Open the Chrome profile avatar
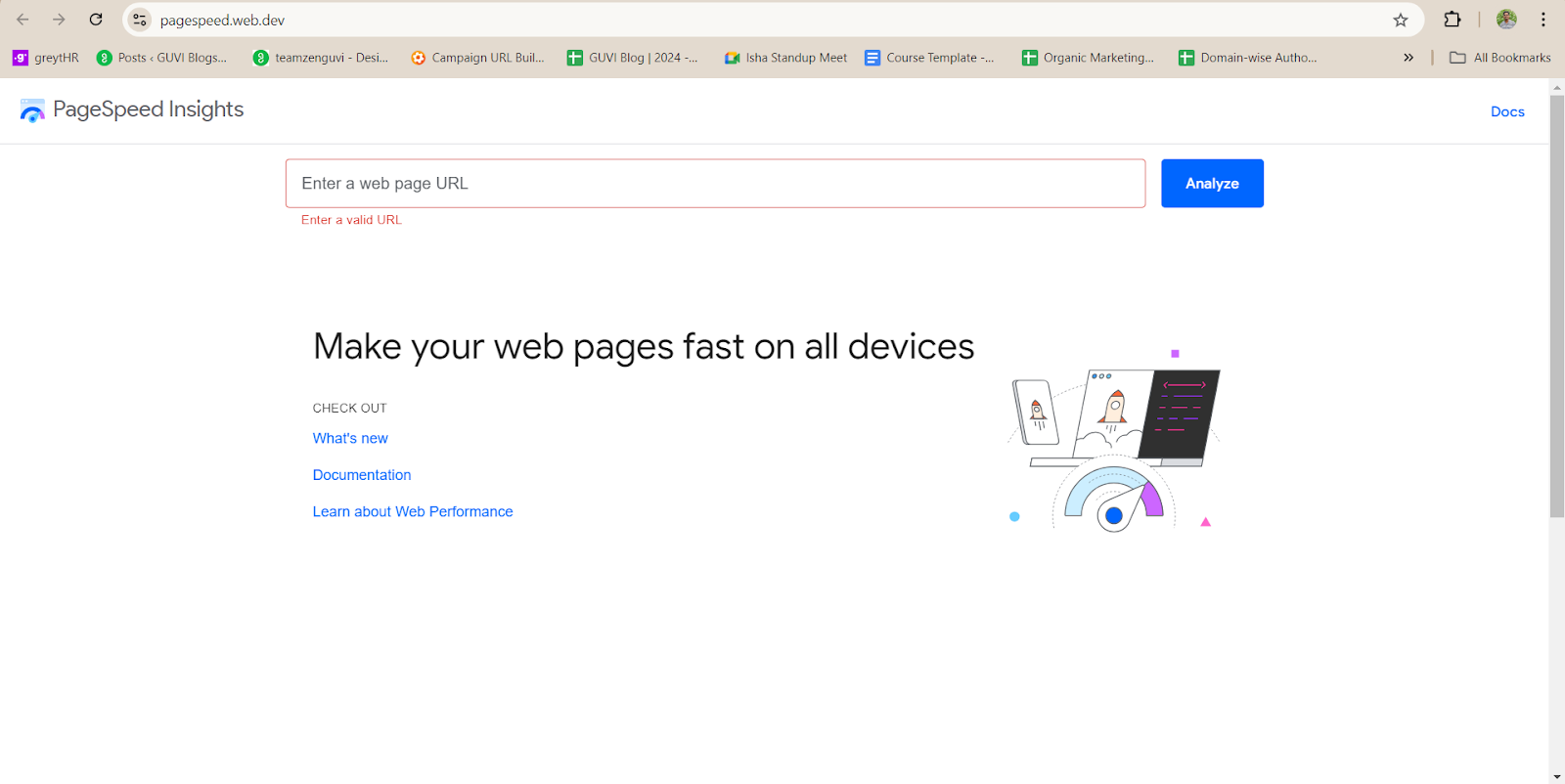The image size is (1565, 784). (x=1506, y=20)
